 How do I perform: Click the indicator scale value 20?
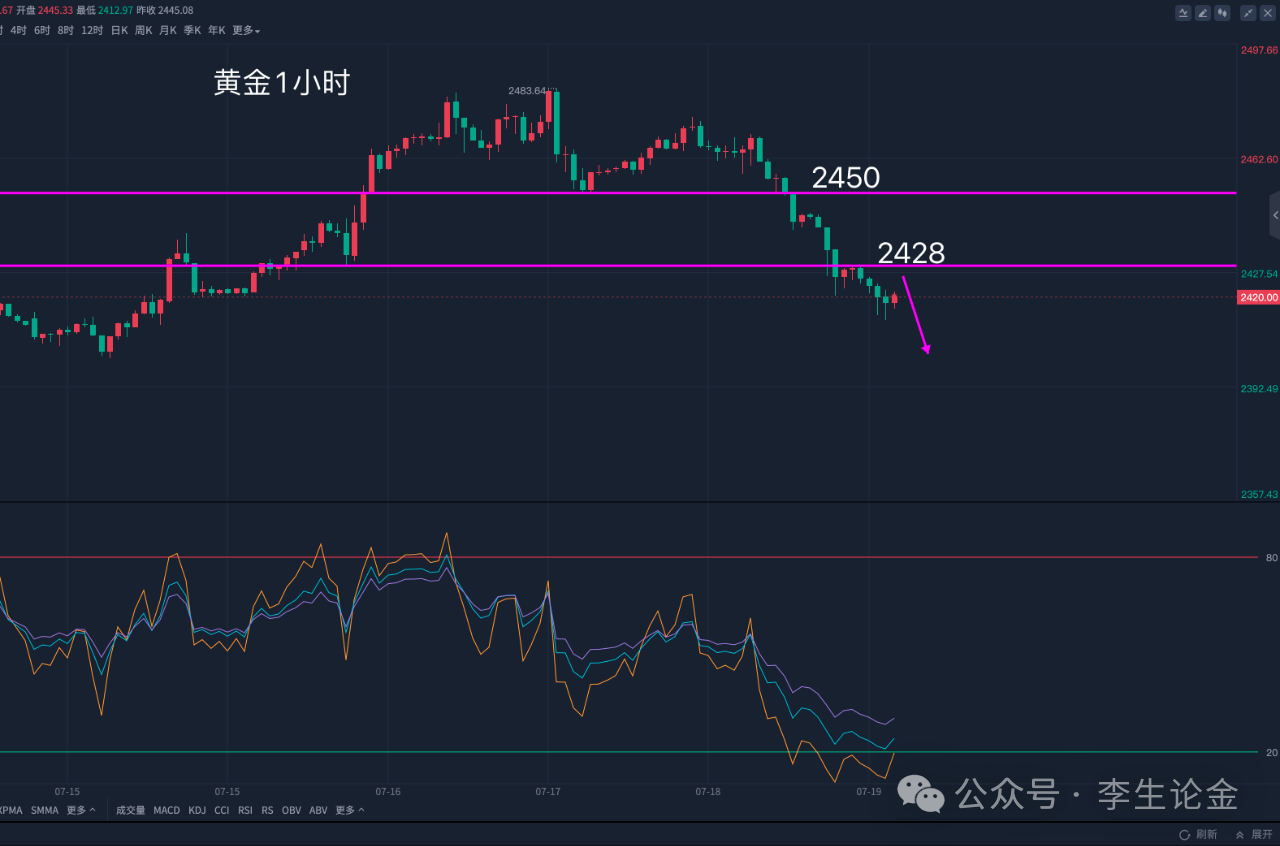(x=1271, y=752)
